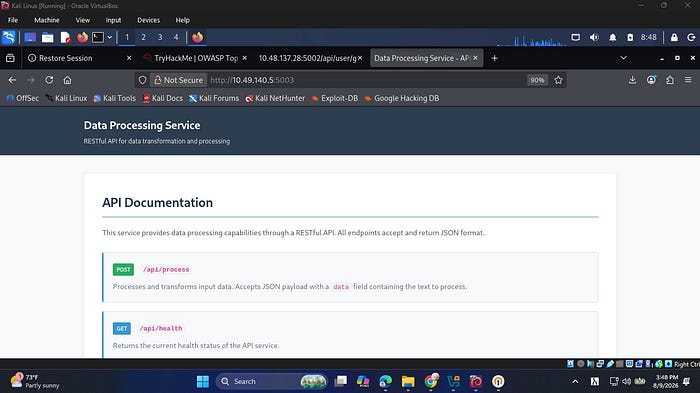The width and height of the screenshot is (700, 393).
Task: Launch Firefox from the Kali panel launcher
Action: click(82, 38)
